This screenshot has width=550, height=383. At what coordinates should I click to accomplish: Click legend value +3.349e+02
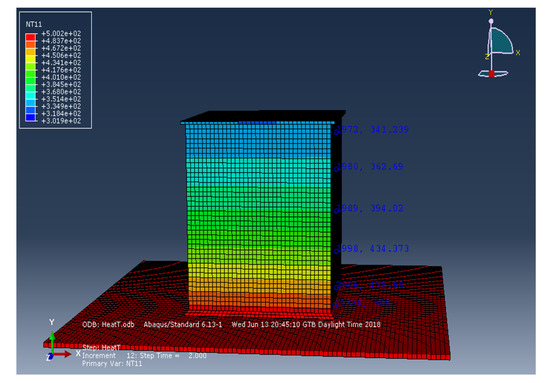61,106
